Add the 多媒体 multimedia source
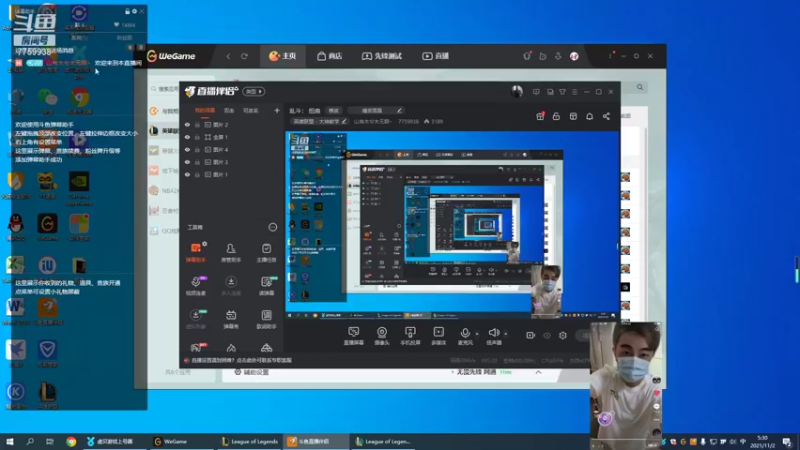 click(438, 336)
